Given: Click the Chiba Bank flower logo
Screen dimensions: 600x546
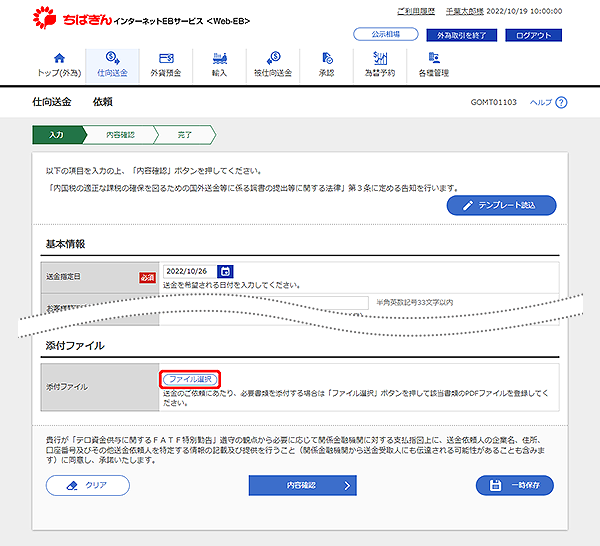Looking at the screenshot, I should 45,18.
